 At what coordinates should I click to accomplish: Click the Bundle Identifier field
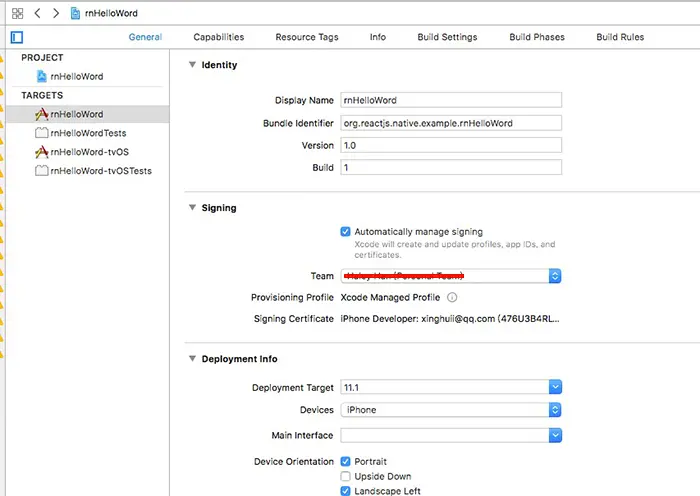pos(451,123)
